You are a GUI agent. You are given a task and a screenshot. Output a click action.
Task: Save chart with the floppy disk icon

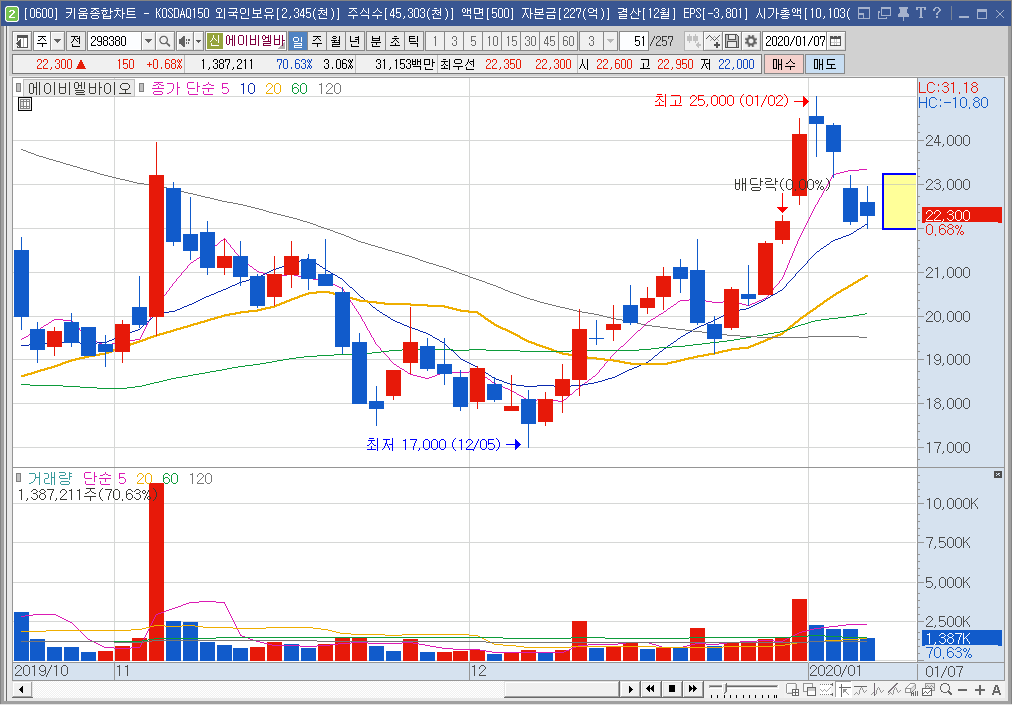(732, 42)
